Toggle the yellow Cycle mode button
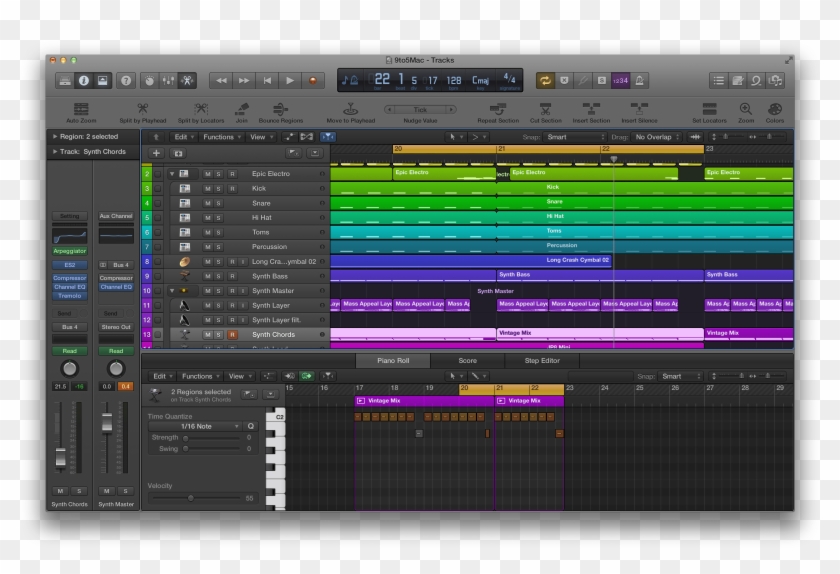Image resolution: width=840 pixels, height=574 pixels. (545, 80)
